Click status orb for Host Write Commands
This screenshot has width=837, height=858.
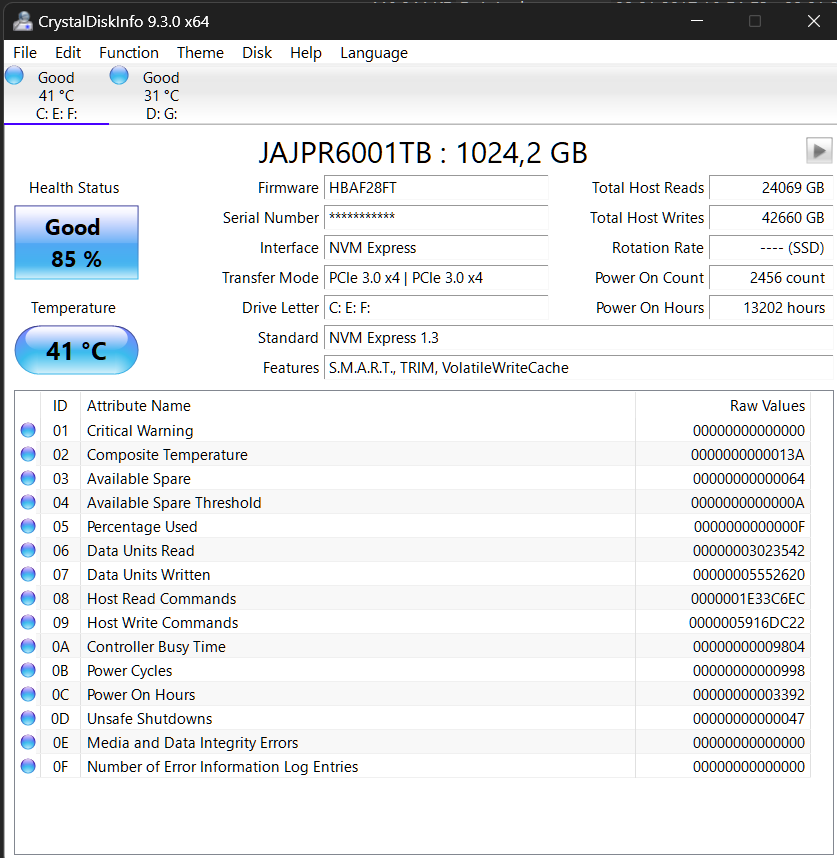(28, 623)
